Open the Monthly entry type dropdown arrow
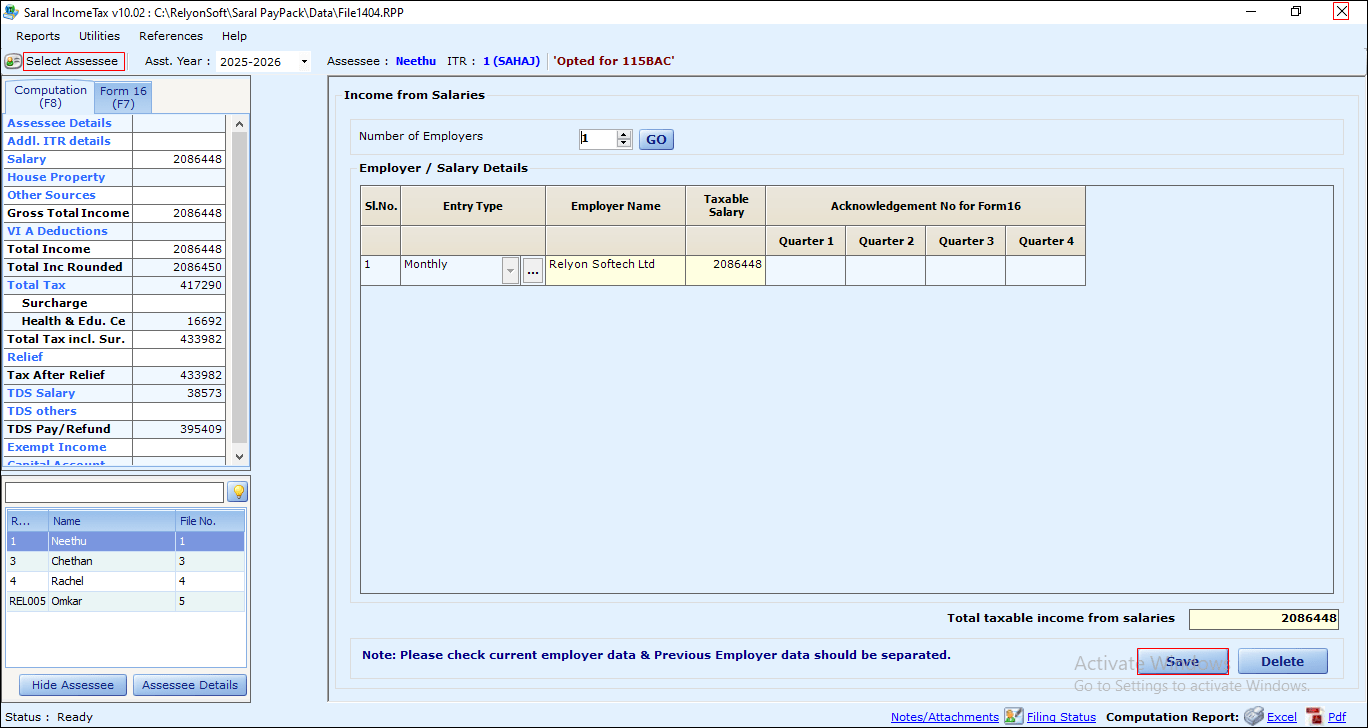Image resolution: width=1368 pixels, height=728 pixels. pyautogui.click(x=511, y=271)
